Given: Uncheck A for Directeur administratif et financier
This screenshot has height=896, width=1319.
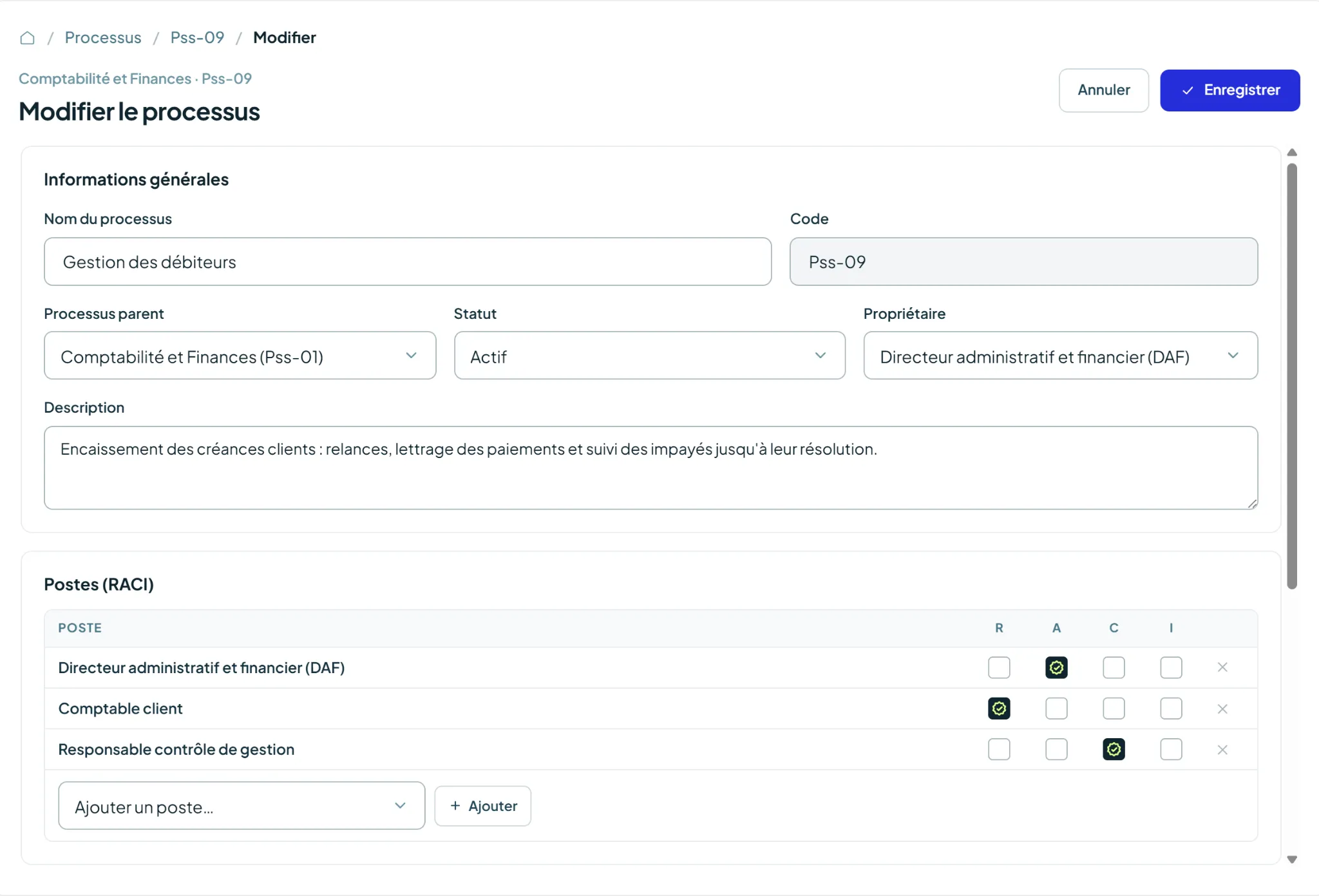Looking at the screenshot, I should 1056,667.
